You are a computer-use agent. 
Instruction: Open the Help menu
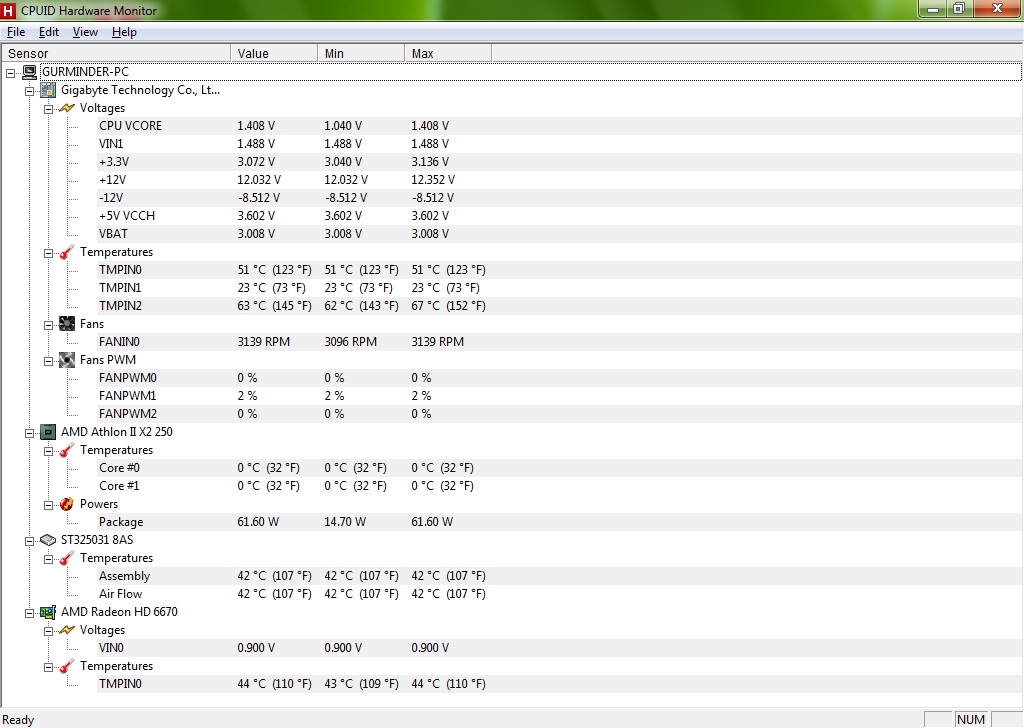coord(124,32)
